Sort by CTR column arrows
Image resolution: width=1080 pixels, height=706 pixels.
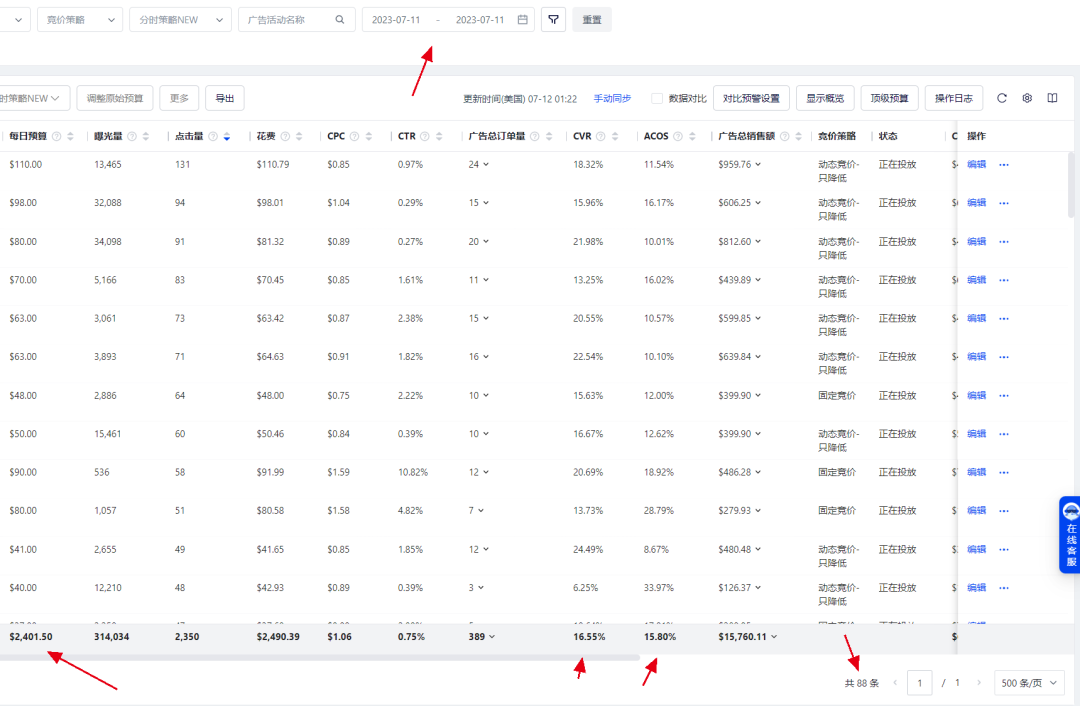tap(439, 136)
